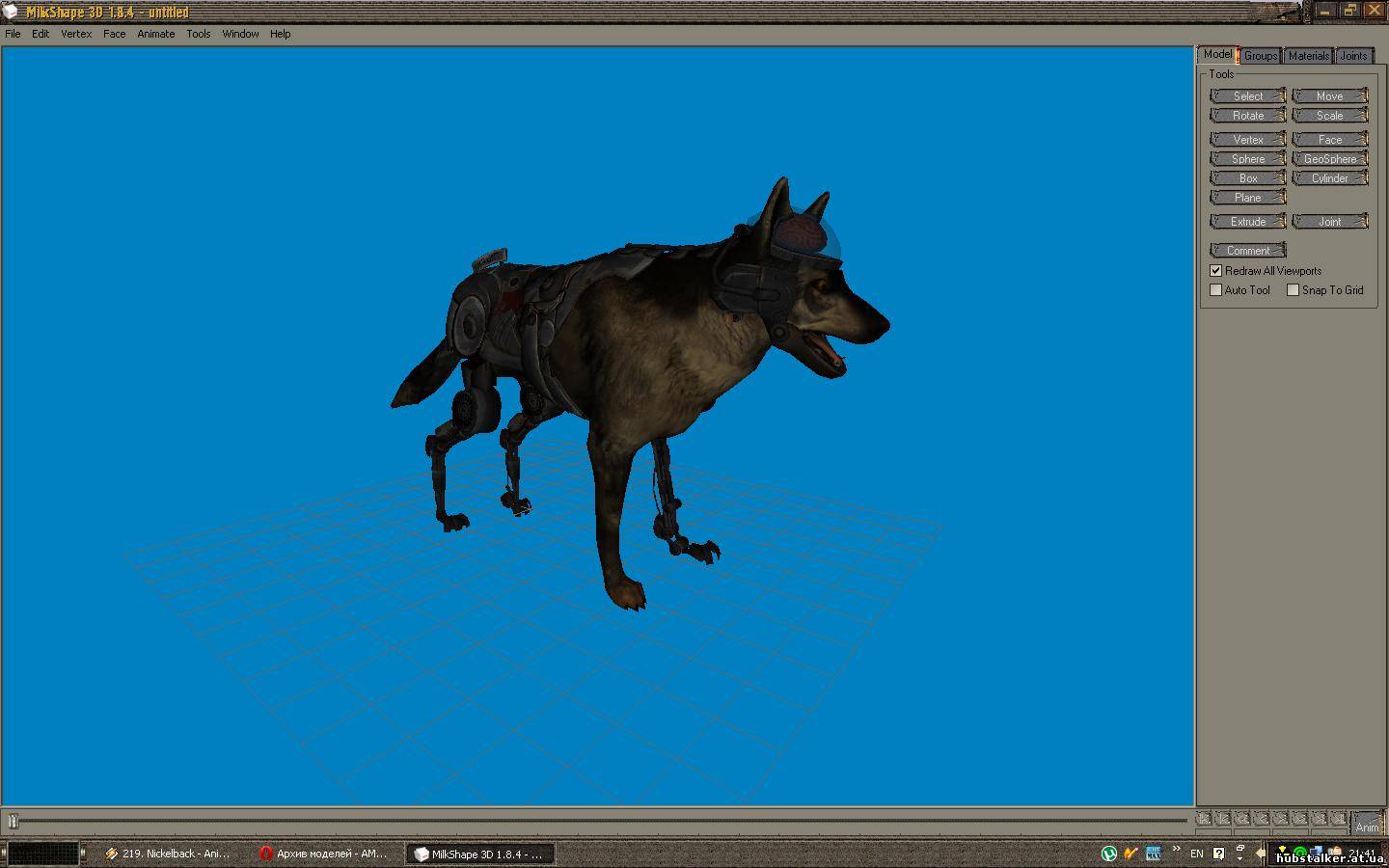Toggle Anim mode button
Viewport: 1389px width, 868px height.
click(x=1367, y=823)
